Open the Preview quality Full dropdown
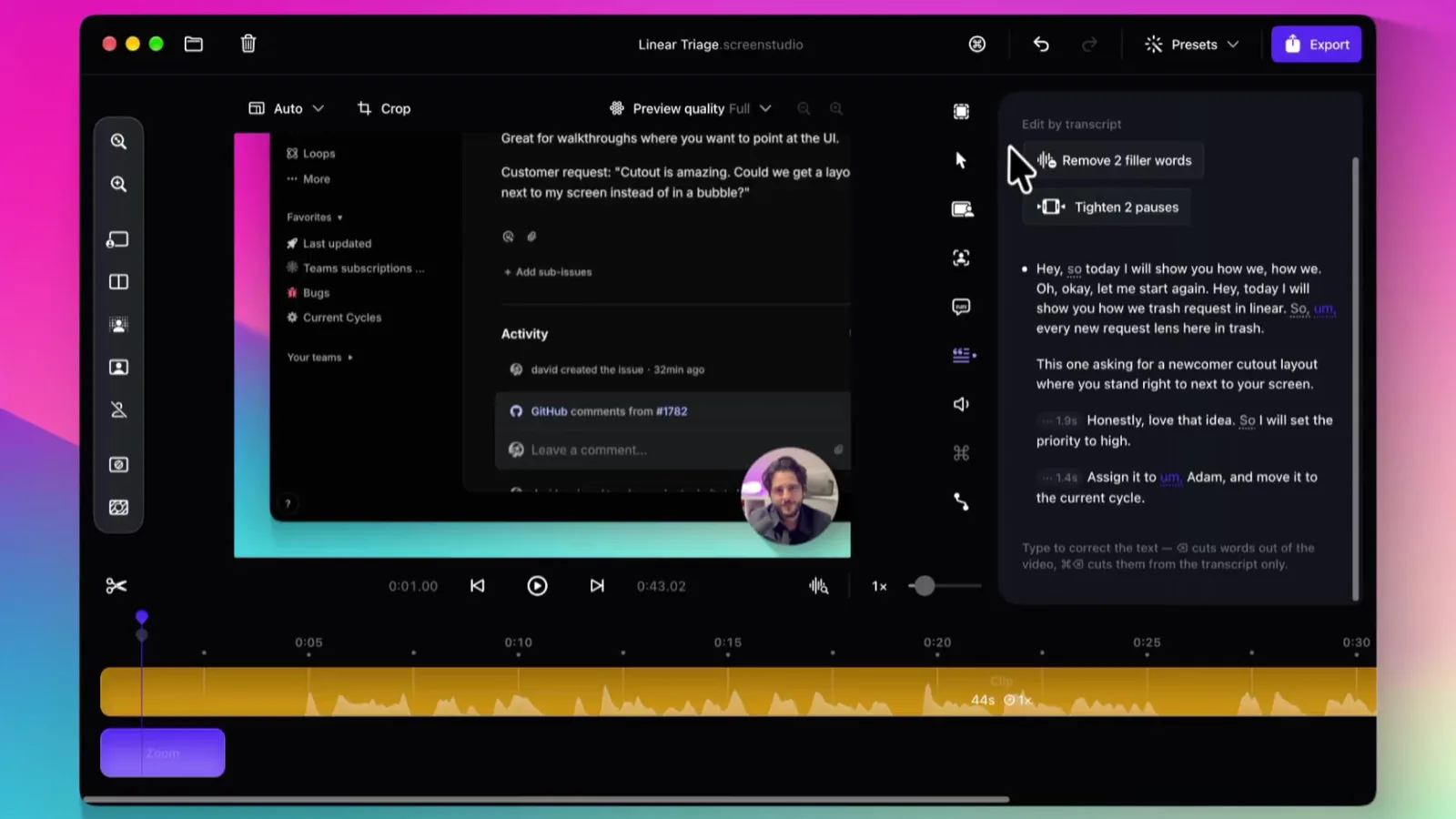 pos(691,108)
